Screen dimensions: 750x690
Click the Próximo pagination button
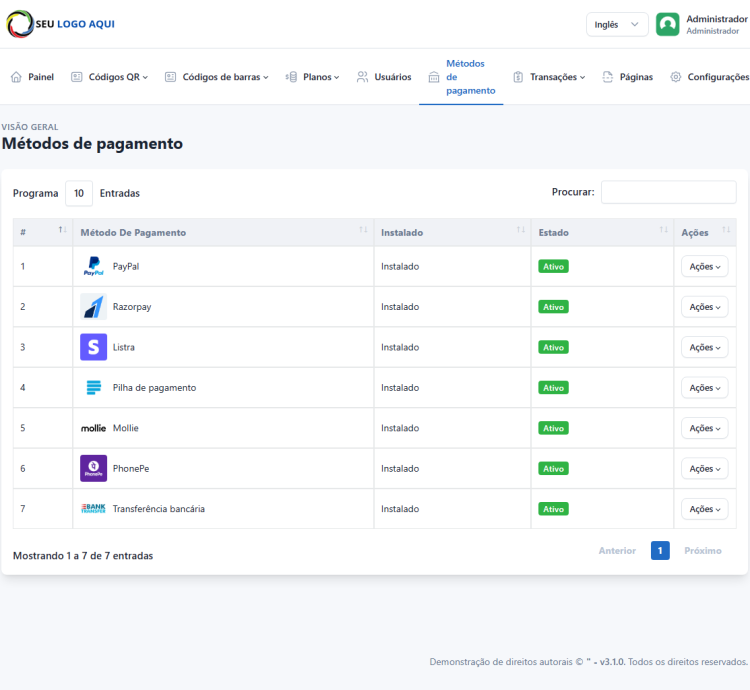(x=702, y=551)
